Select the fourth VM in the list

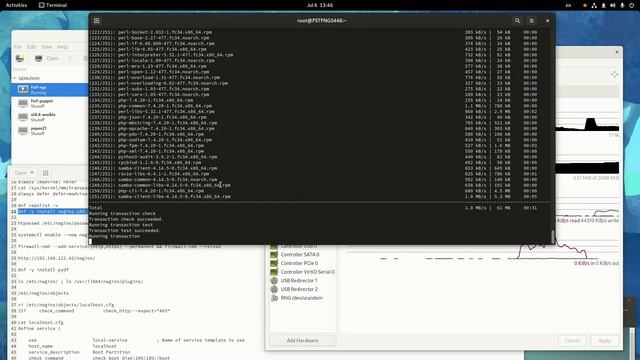coord(50,131)
